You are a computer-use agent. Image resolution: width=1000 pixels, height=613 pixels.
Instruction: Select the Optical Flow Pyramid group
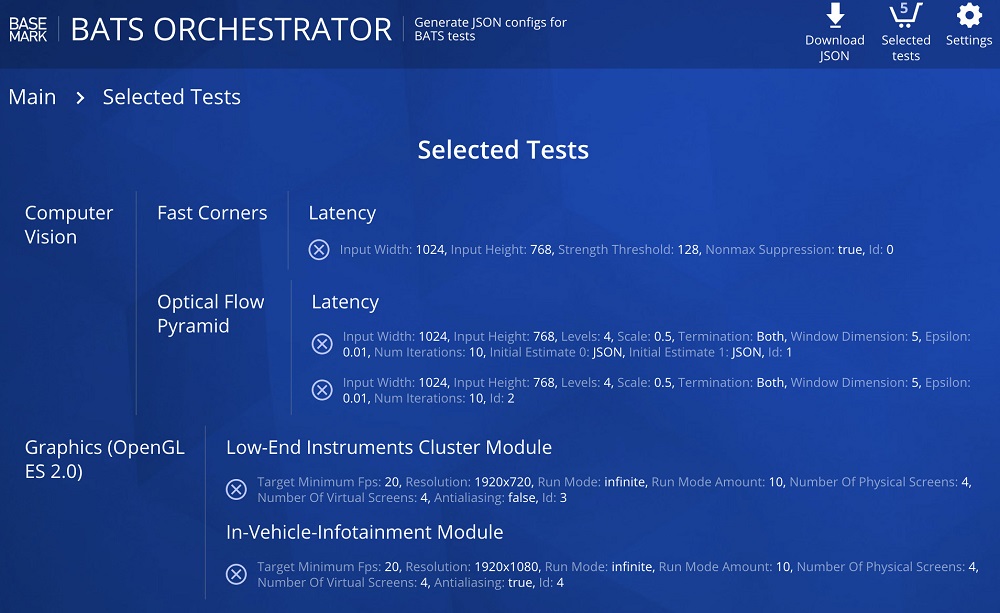(210, 314)
